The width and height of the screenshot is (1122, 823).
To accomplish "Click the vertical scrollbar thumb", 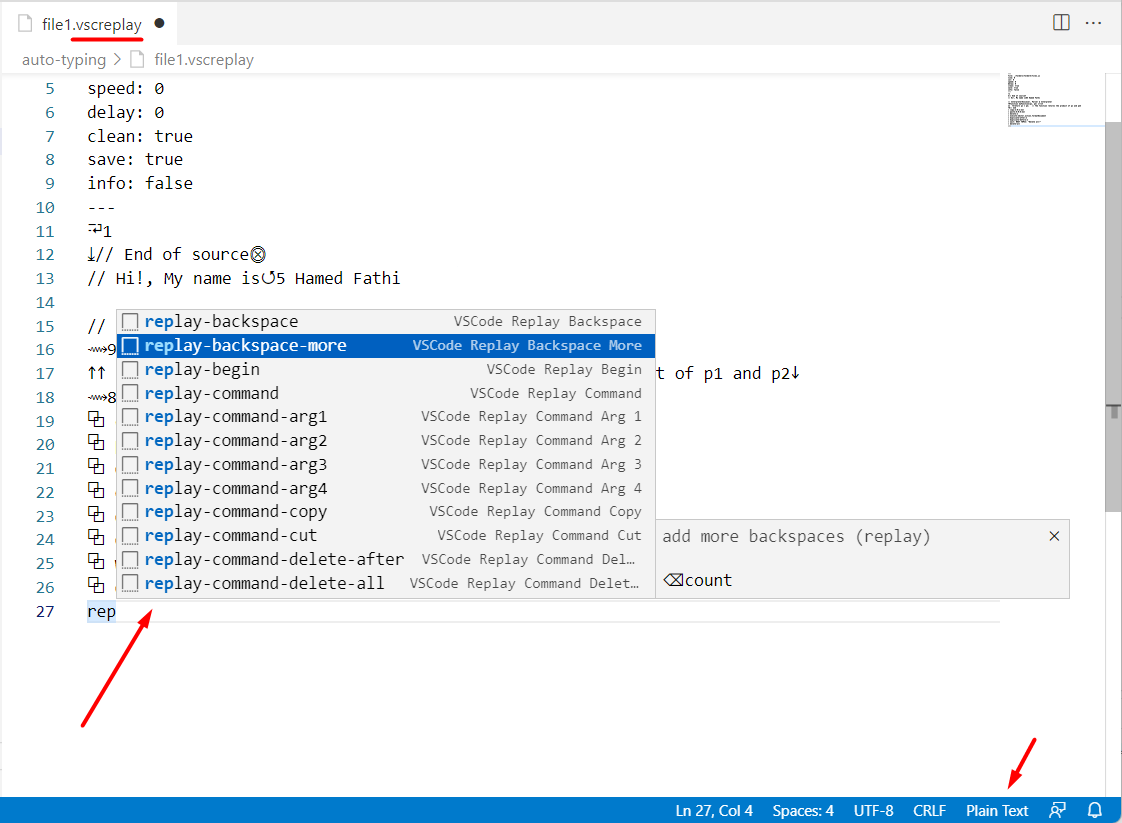I will click(x=1113, y=316).
